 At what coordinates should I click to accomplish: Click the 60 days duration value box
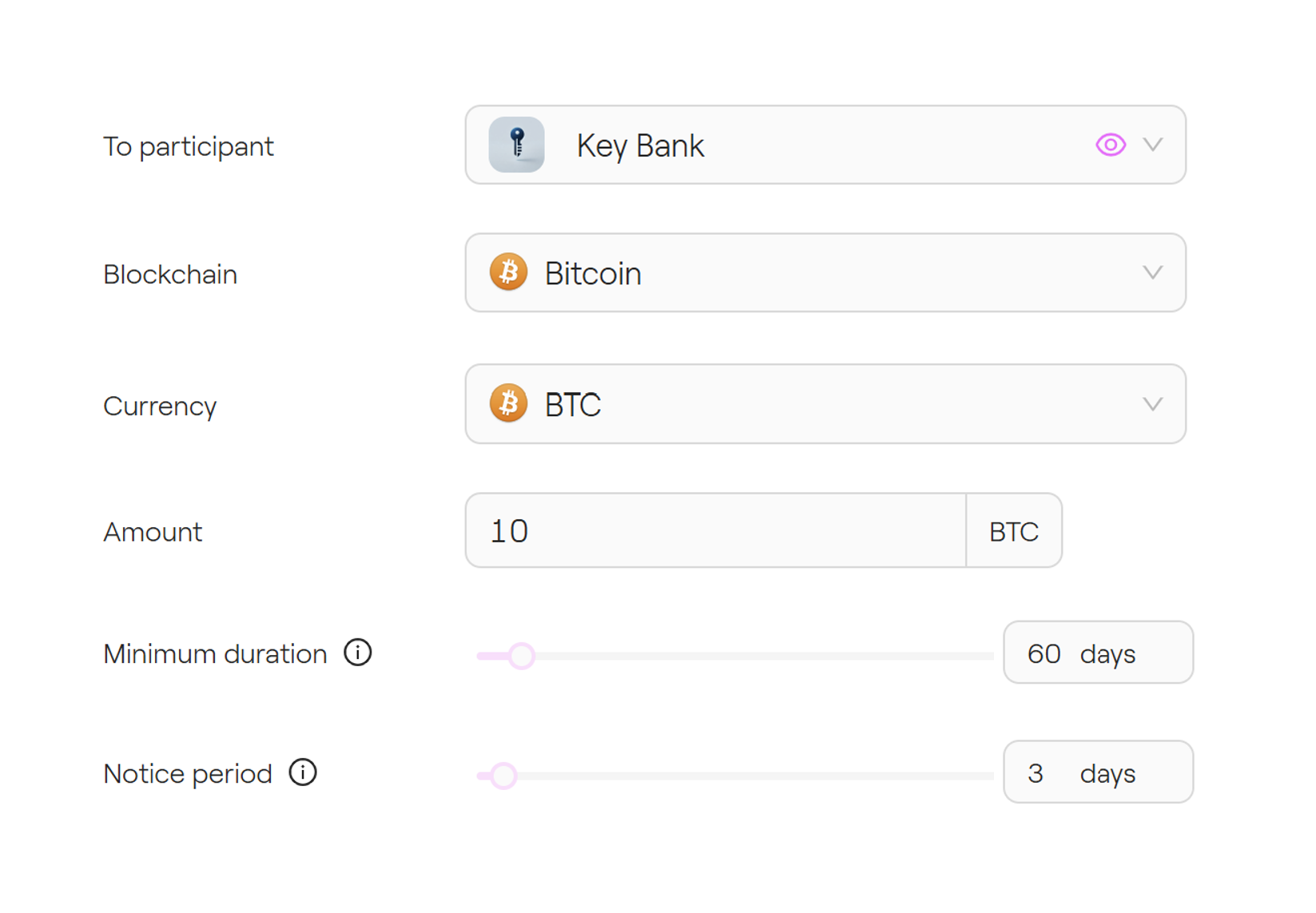click(1097, 653)
